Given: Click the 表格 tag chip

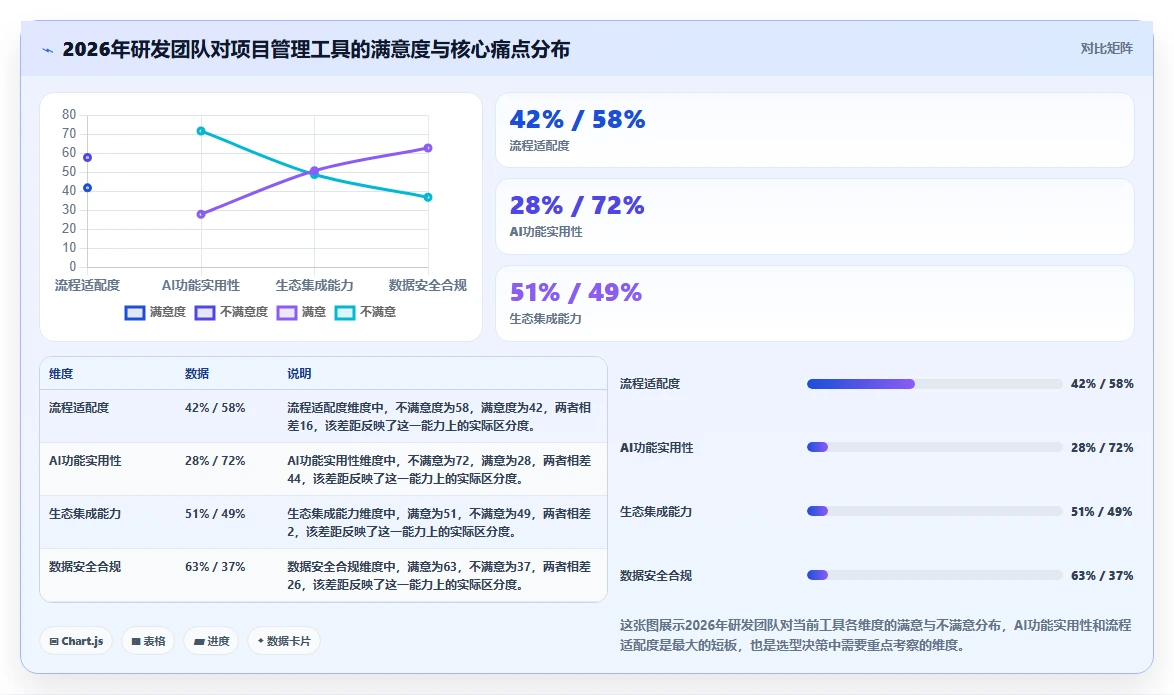Looking at the screenshot, I should [148, 641].
